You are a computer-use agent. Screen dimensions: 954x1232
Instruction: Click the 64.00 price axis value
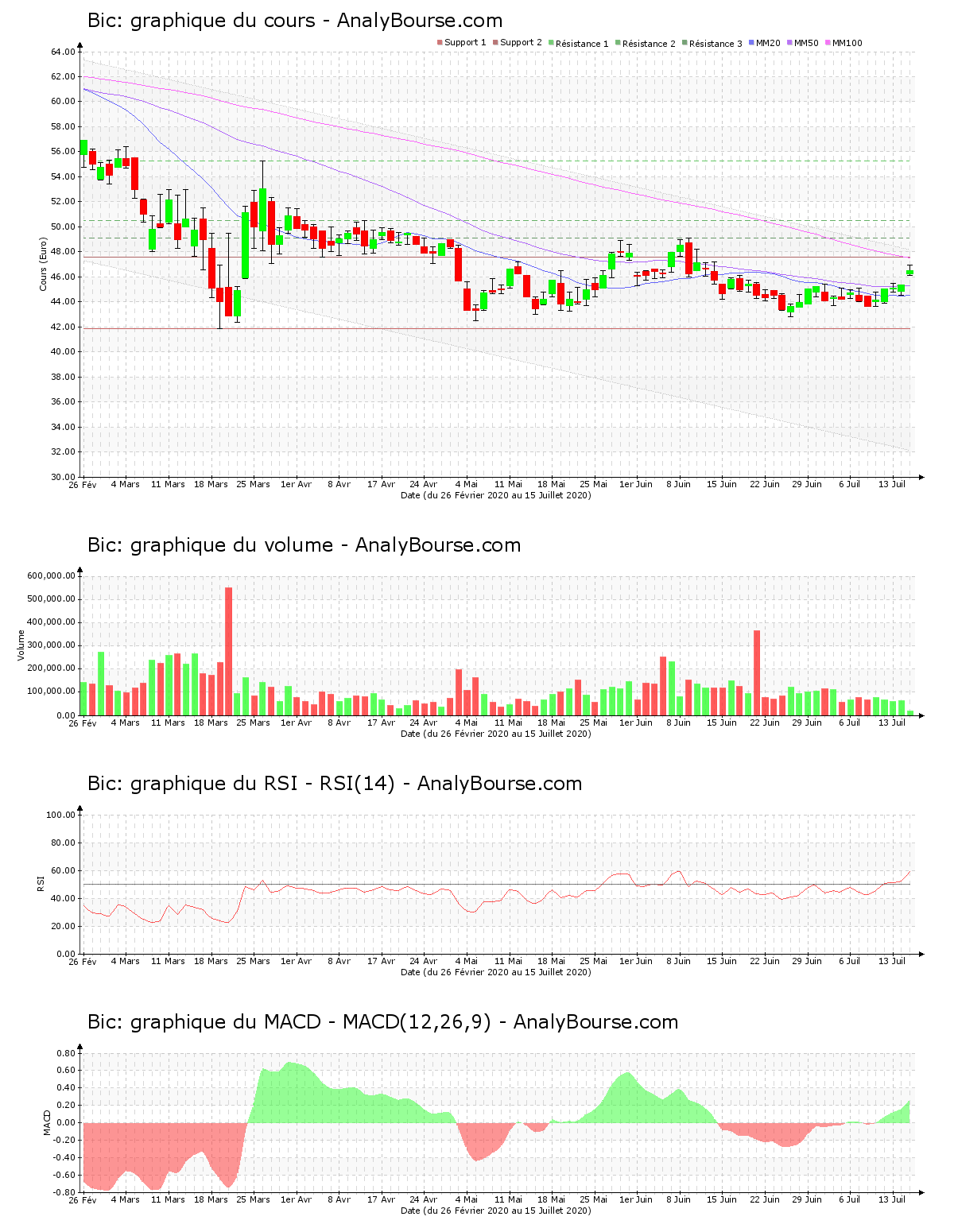[63, 52]
